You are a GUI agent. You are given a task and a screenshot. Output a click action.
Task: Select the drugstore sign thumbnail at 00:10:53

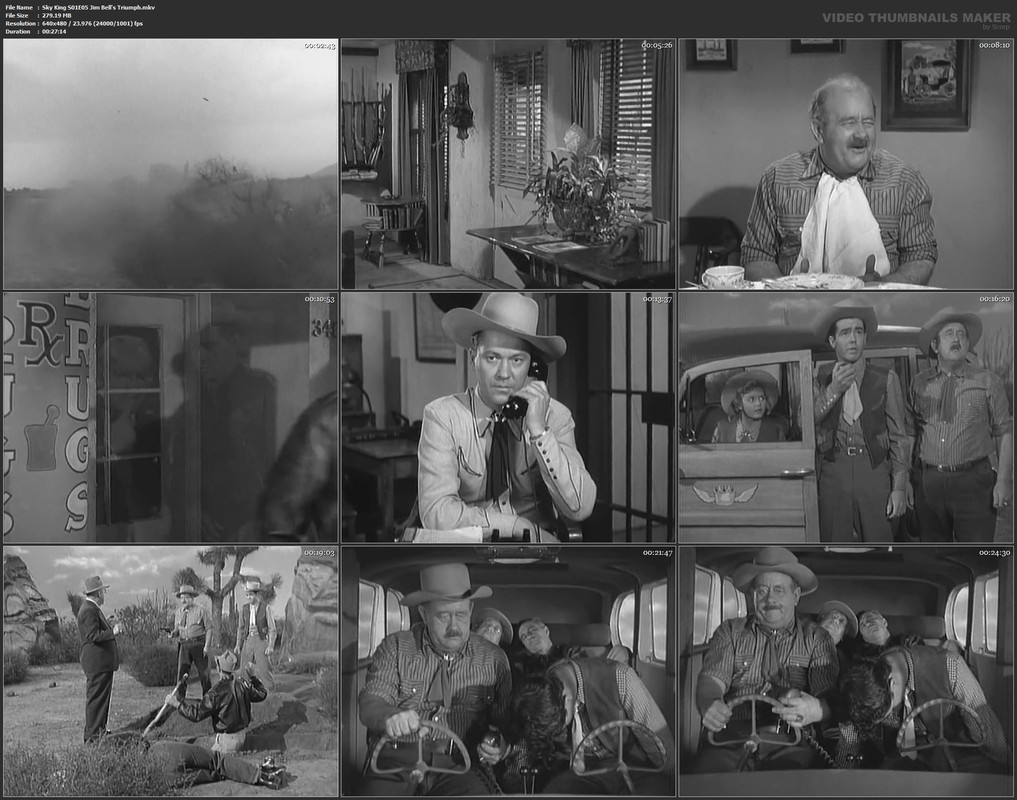(171, 417)
